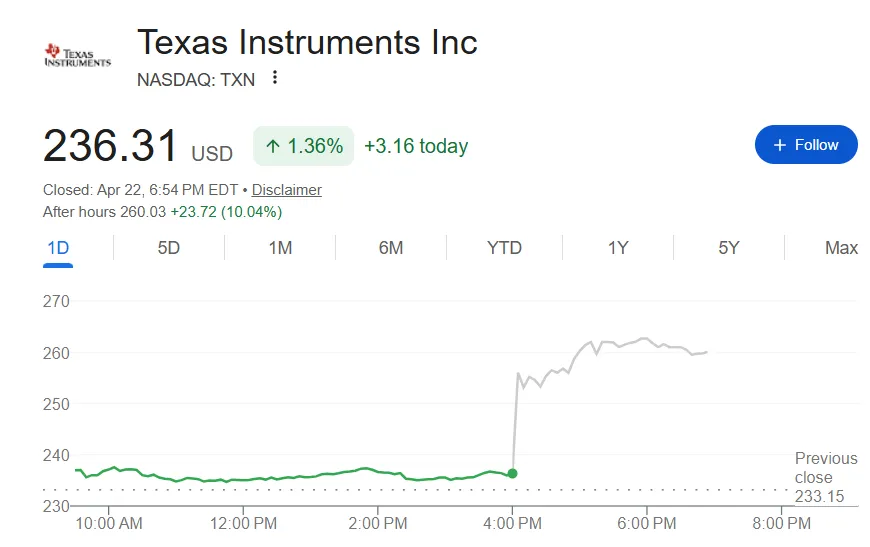
Task: Click the after-hours price text
Action: coord(162,212)
